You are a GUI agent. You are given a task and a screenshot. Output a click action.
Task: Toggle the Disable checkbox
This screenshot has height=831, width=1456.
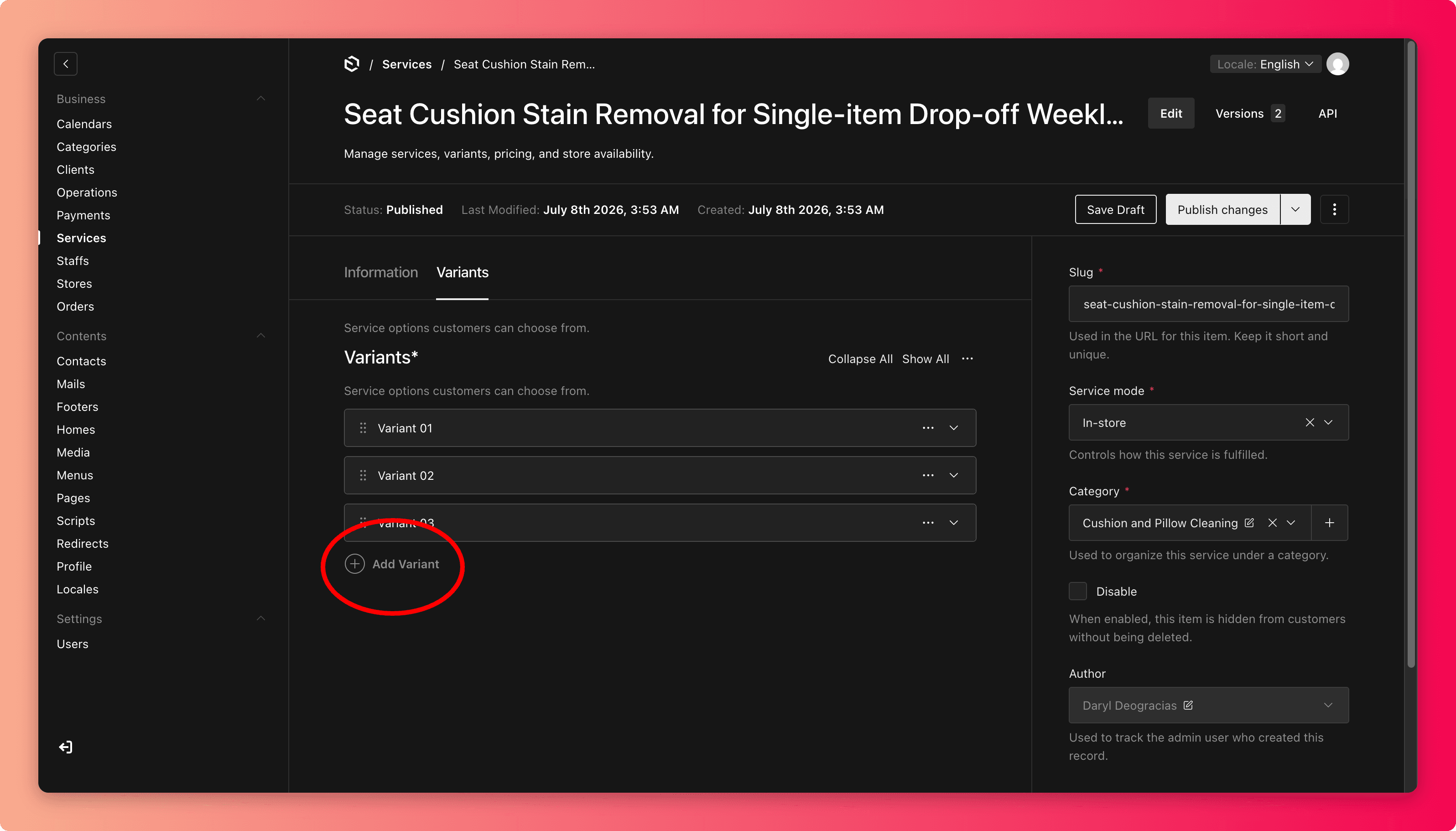[1077, 591]
